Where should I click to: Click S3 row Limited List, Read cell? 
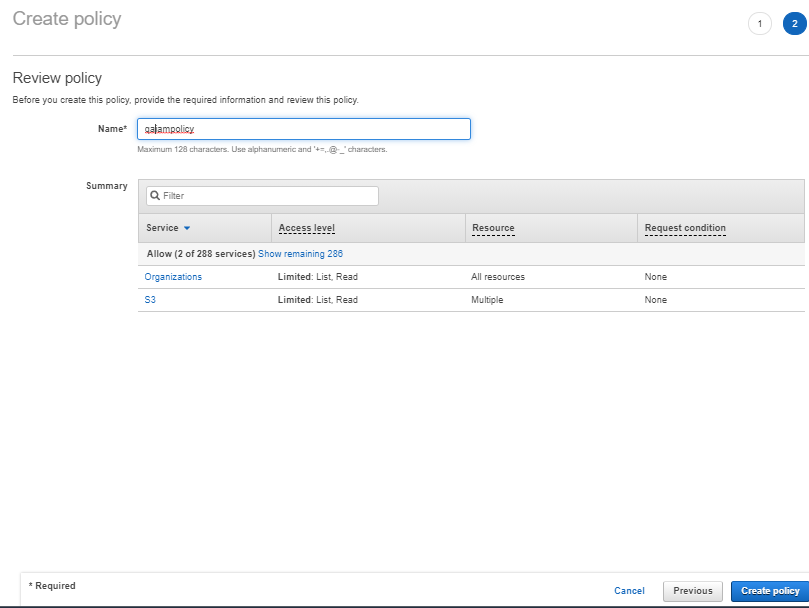pyautogui.click(x=317, y=300)
